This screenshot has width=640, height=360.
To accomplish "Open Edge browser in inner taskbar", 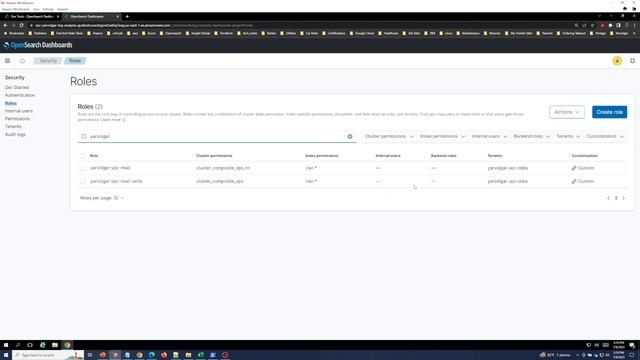I will pos(42,345).
